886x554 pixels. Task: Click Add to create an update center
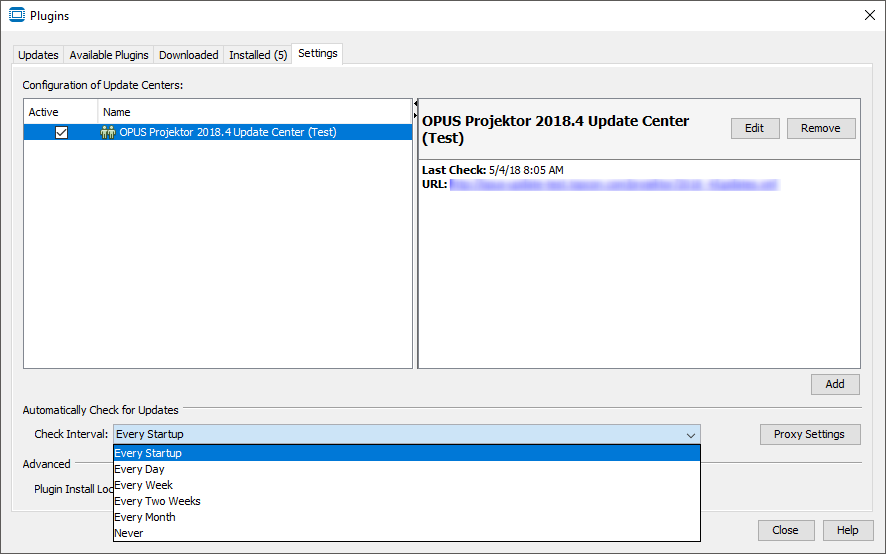[x=835, y=384]
